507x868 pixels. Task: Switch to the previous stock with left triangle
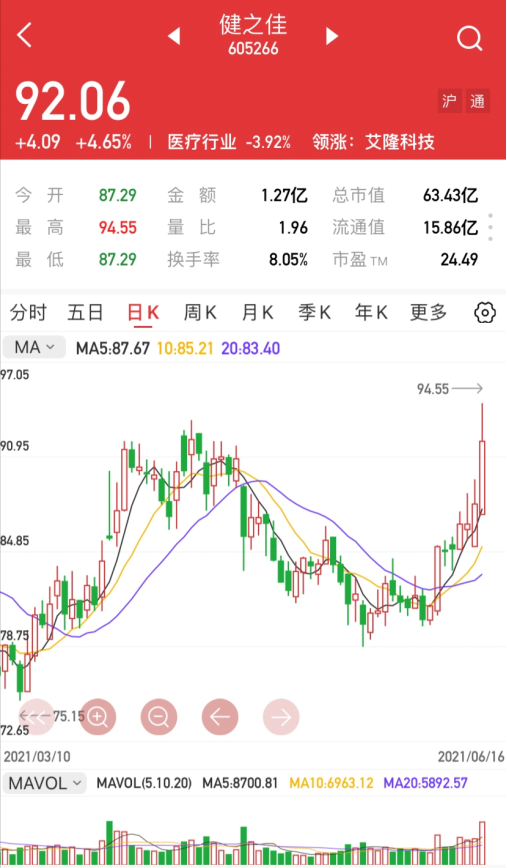[x=174, y=36]
